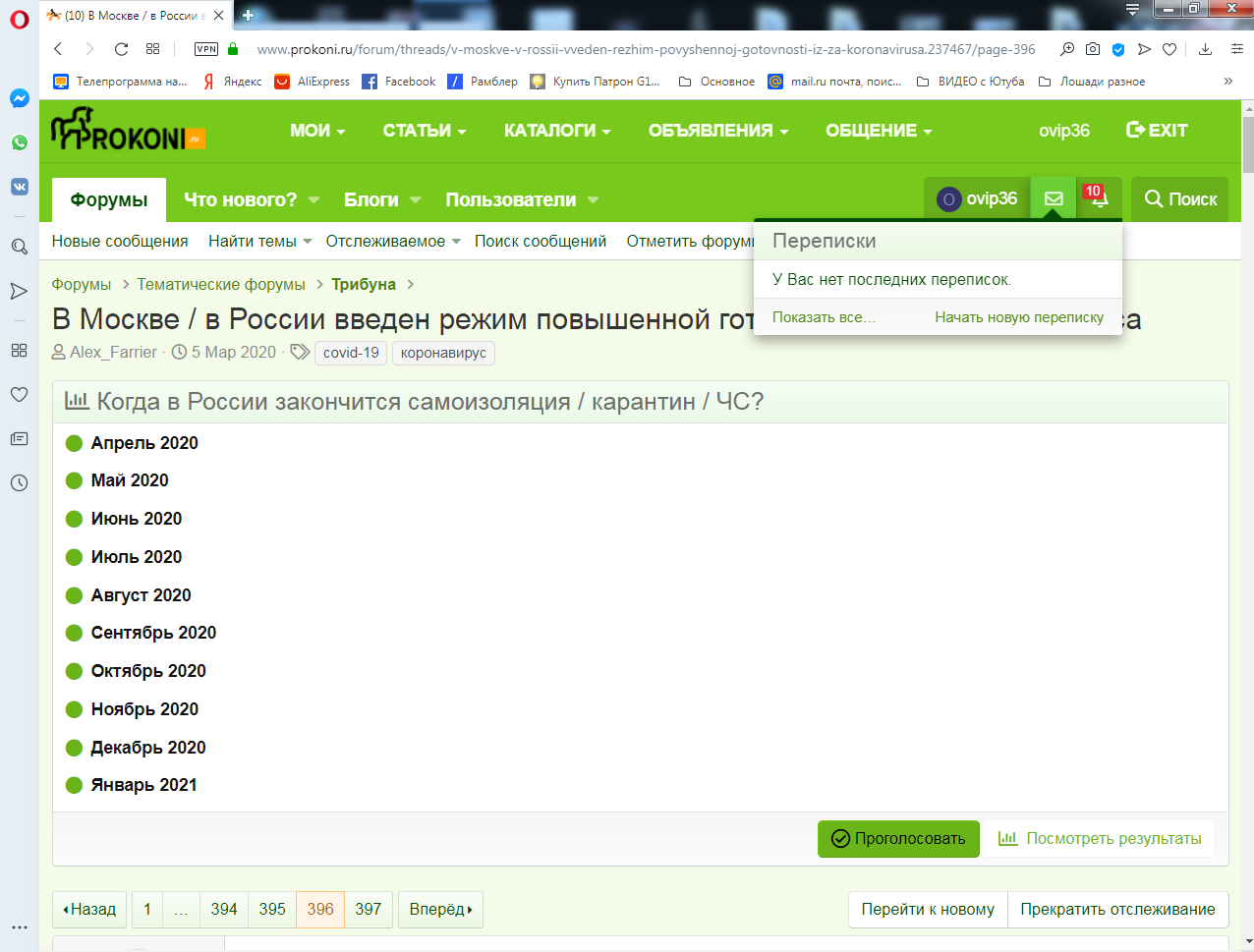This screenshot has width=1254, height=952.
Task: Open Facebook Messenger from the Opera sidebar
Action: 19,97
